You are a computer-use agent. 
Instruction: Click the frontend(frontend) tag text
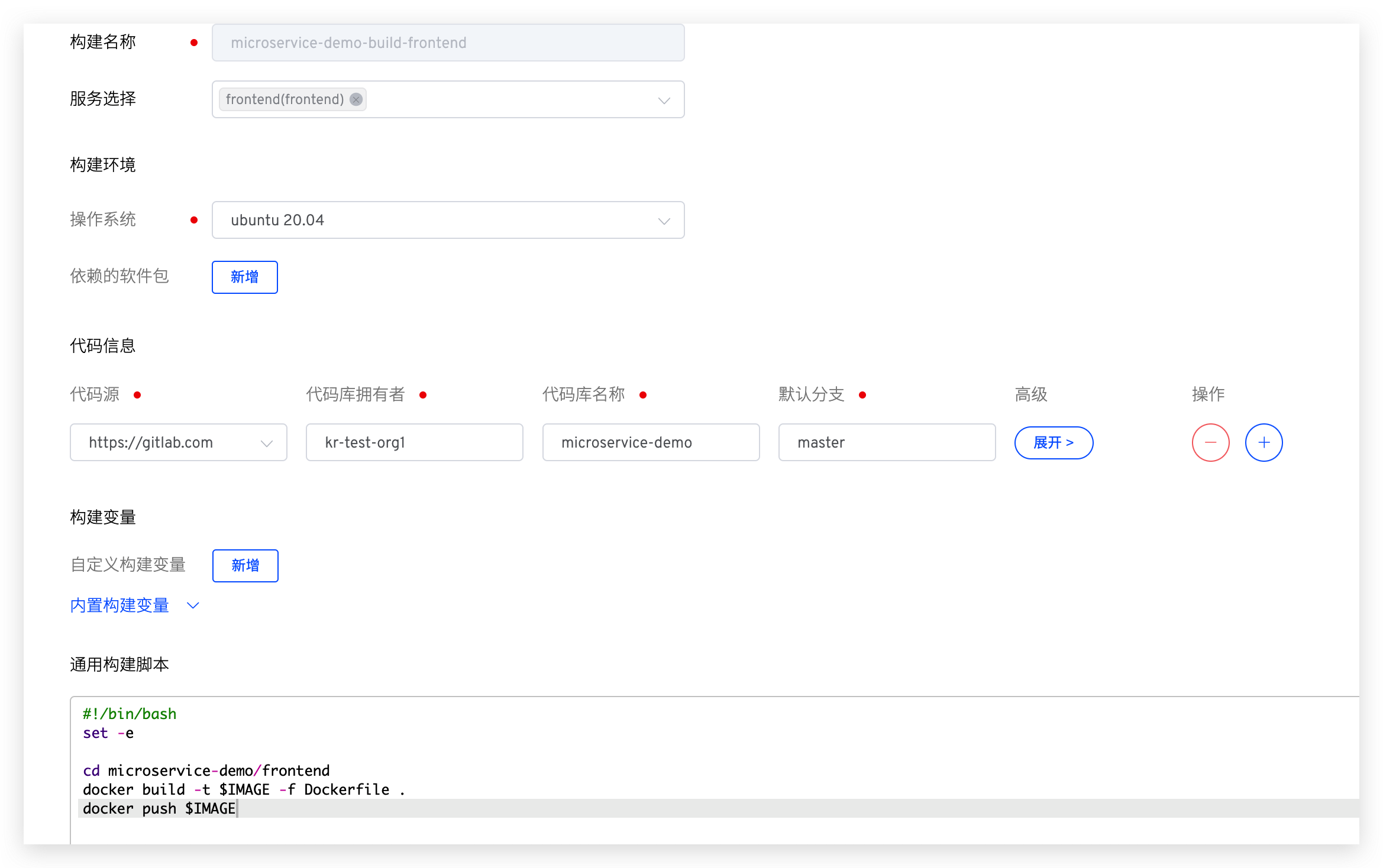(285, 99)
